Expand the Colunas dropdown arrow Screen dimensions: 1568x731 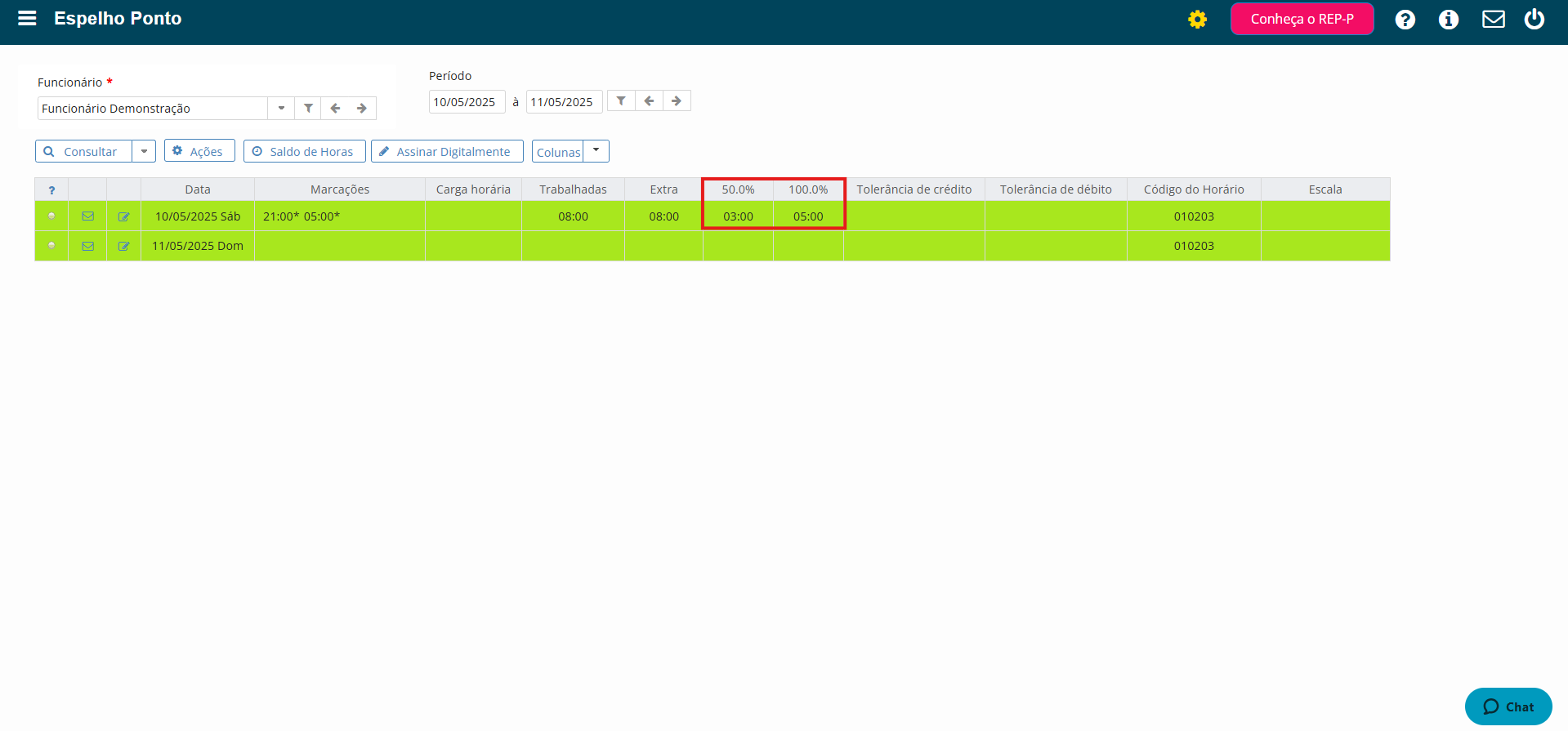[x=596, y=151]
